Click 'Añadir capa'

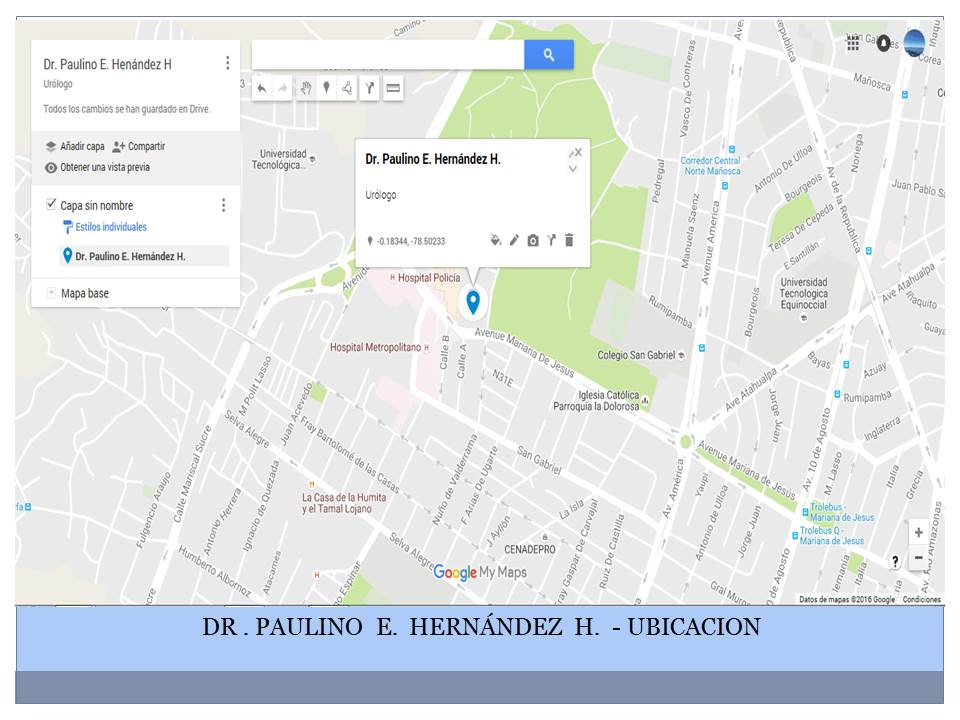click(x=75, y=146)
